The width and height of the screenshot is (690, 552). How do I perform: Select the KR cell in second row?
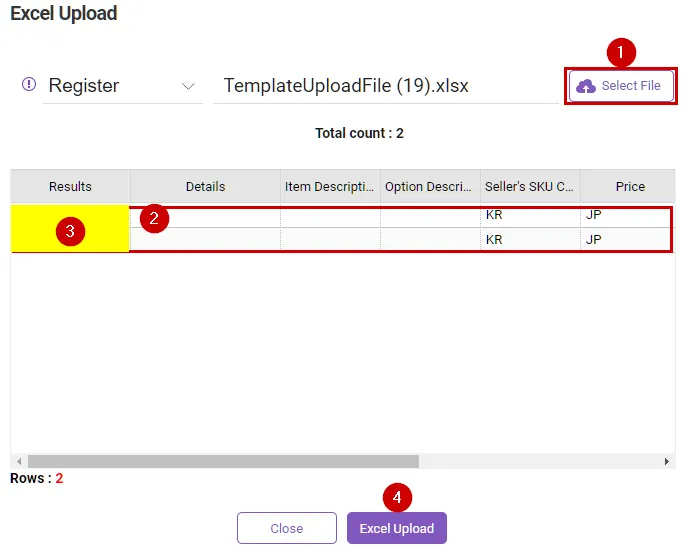[x=530, y=239]
